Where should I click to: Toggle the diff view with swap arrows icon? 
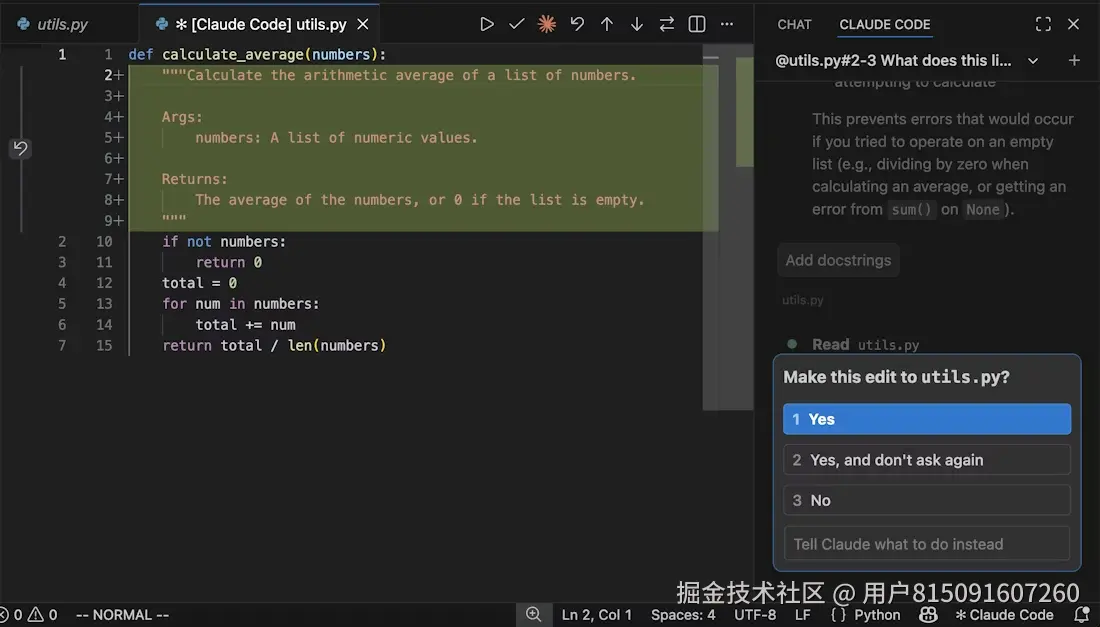coord(666,22)
